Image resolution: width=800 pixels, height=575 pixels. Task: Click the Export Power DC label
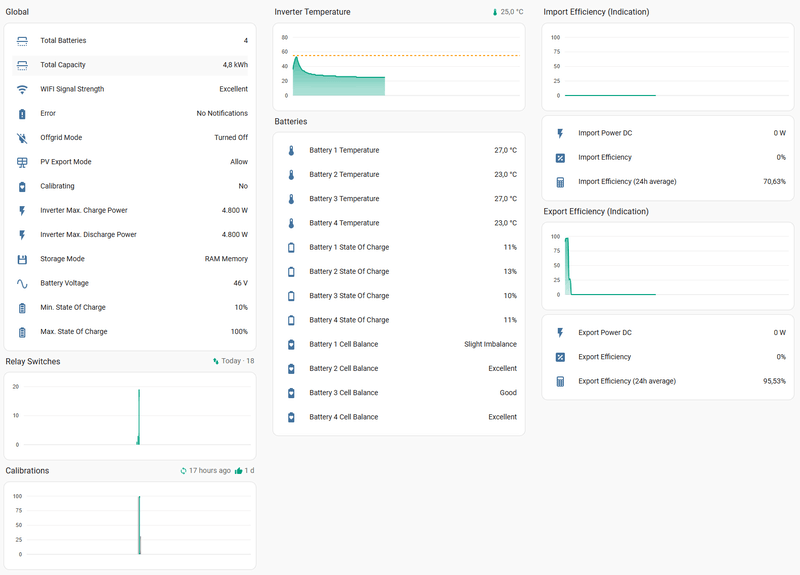[x=605, y=332]
